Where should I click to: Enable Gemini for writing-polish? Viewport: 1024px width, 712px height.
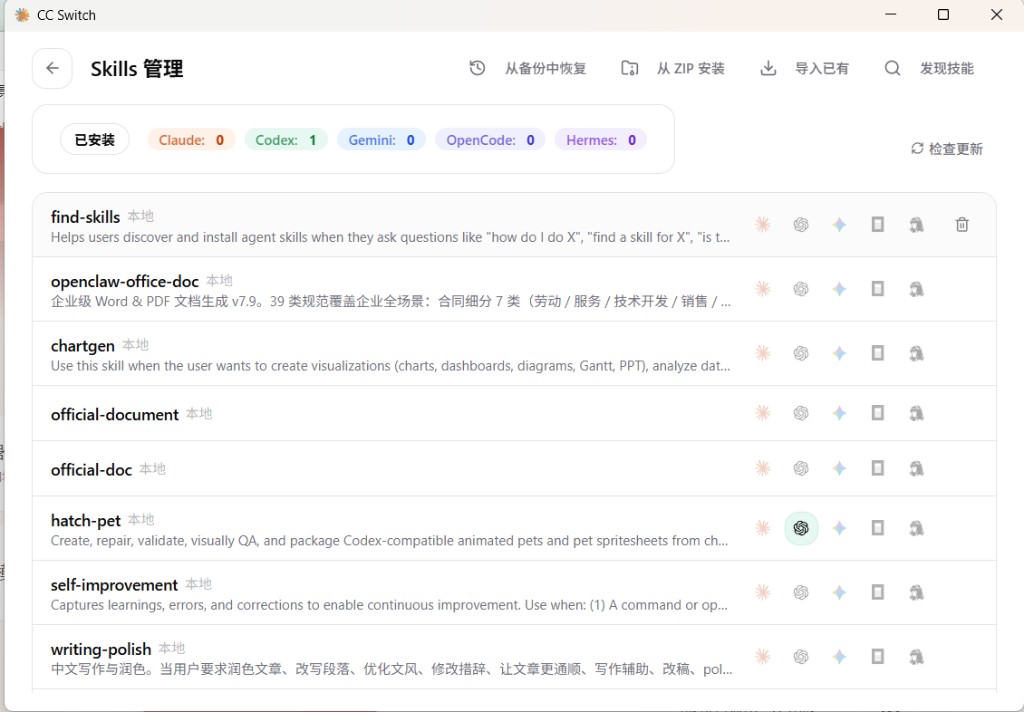click(840, 656)
